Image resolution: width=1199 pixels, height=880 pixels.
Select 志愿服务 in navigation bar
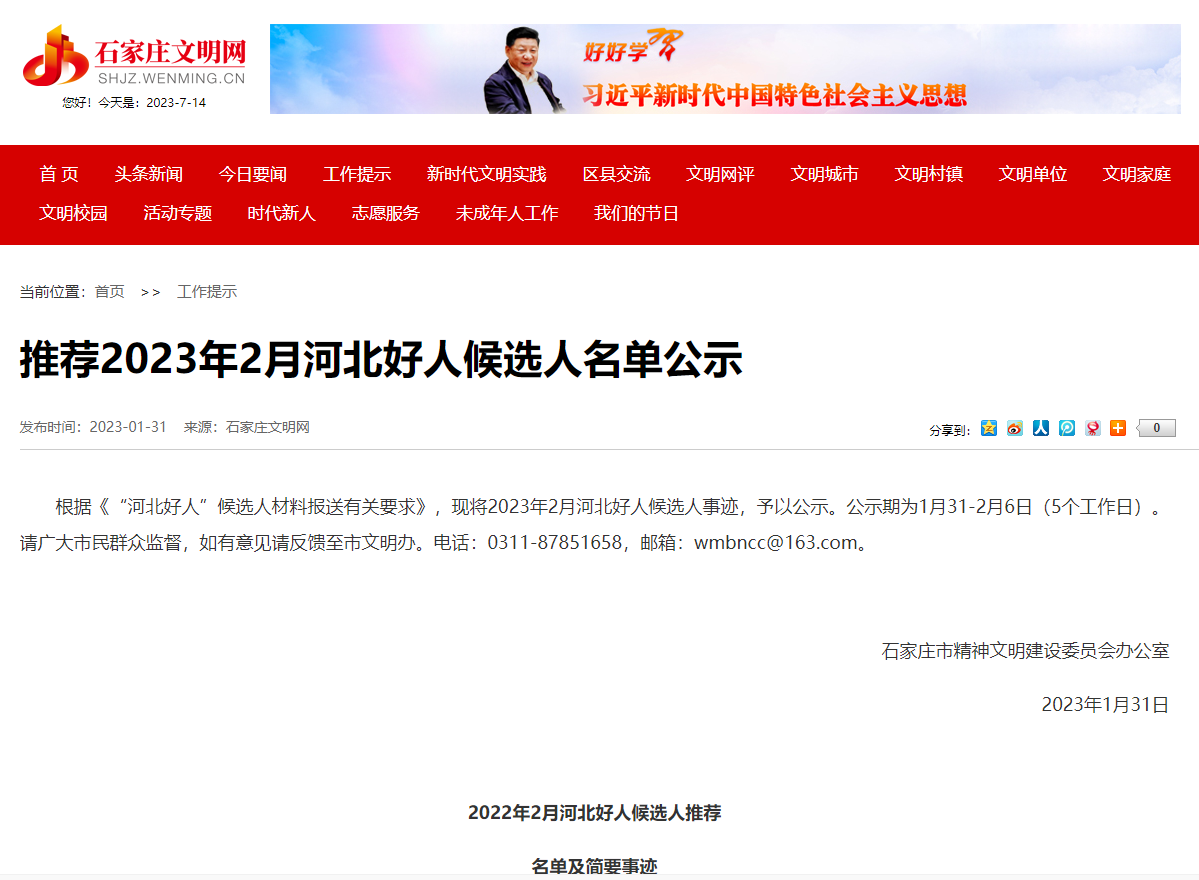click(385, 213)
